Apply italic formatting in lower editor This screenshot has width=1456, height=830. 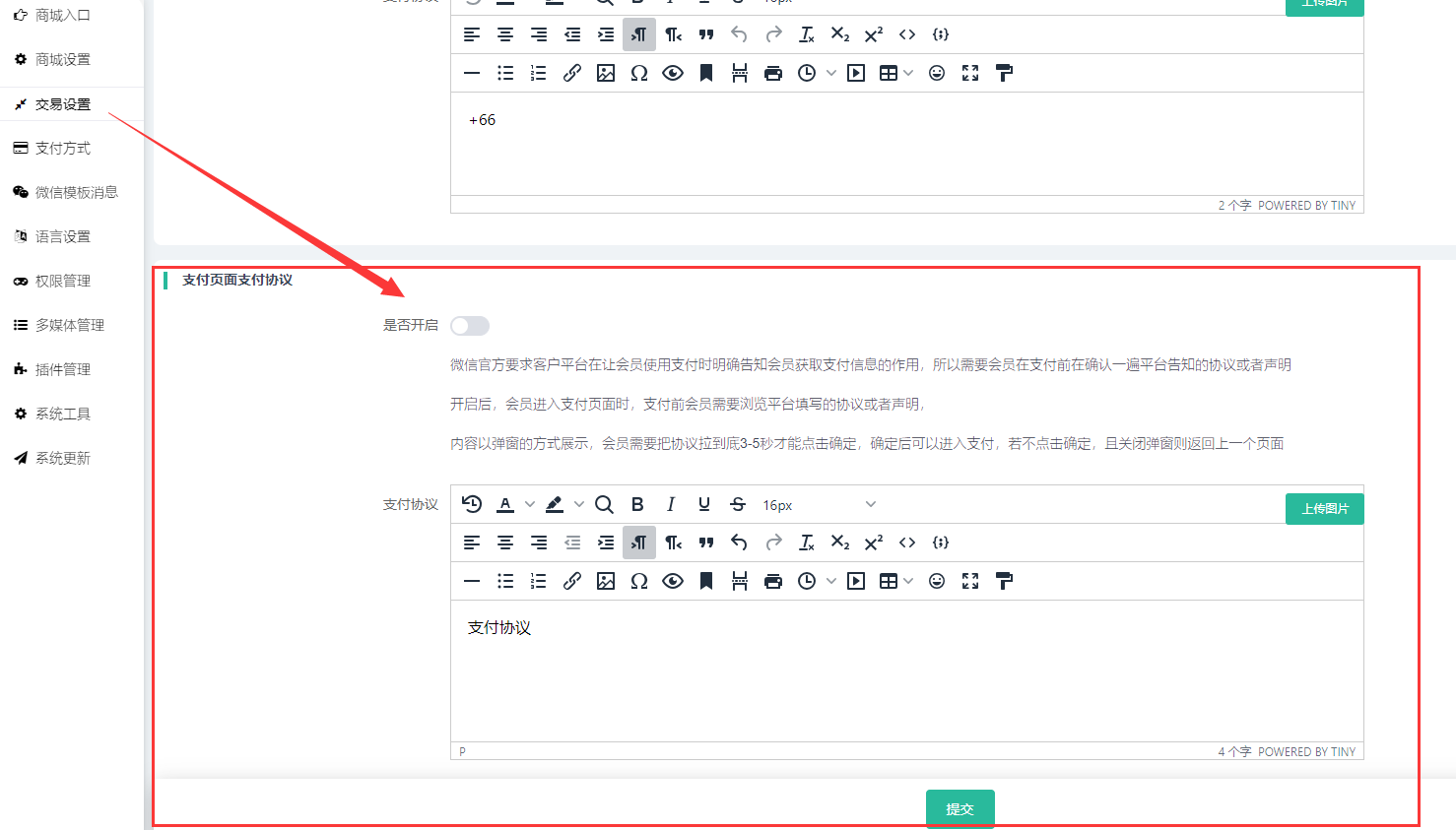(x=671, y=504)
